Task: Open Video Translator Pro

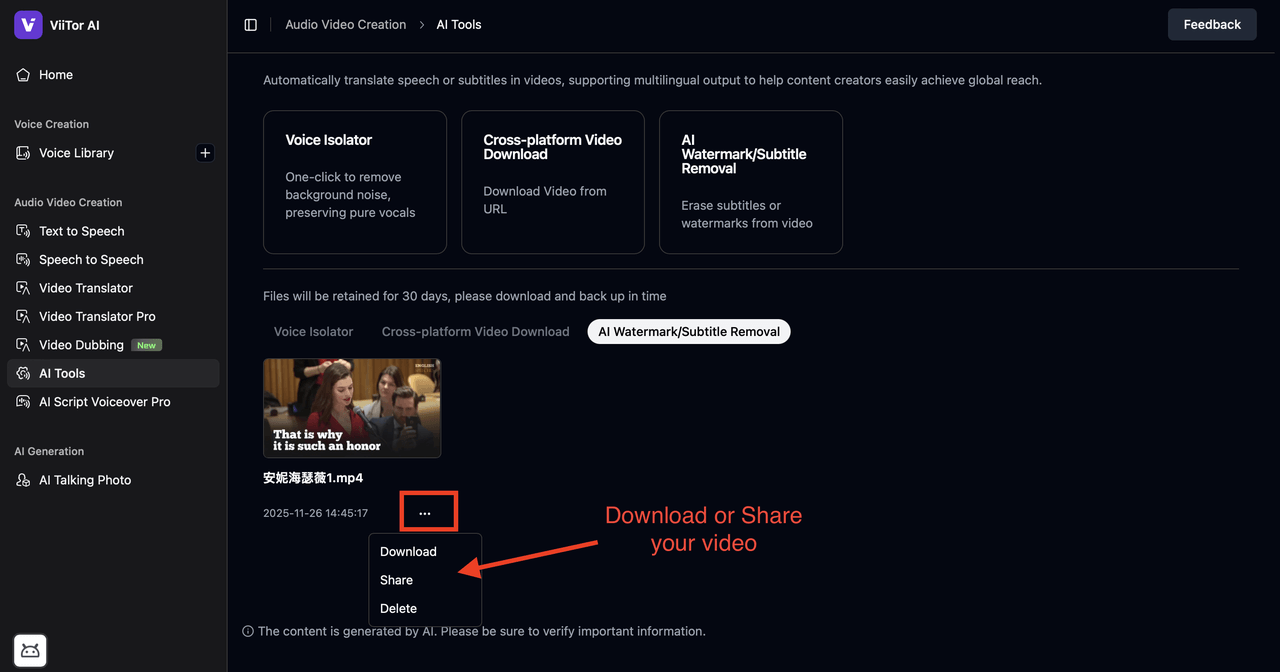Action: [97, 316]
